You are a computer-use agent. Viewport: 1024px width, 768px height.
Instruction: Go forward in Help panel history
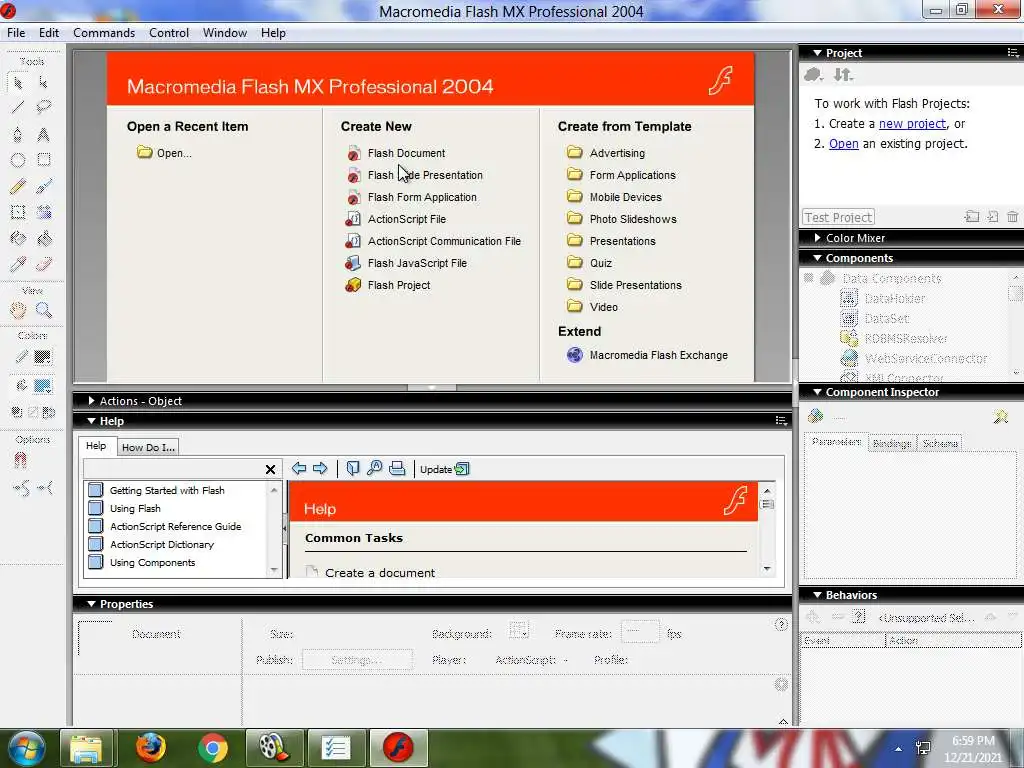(320, 468)
